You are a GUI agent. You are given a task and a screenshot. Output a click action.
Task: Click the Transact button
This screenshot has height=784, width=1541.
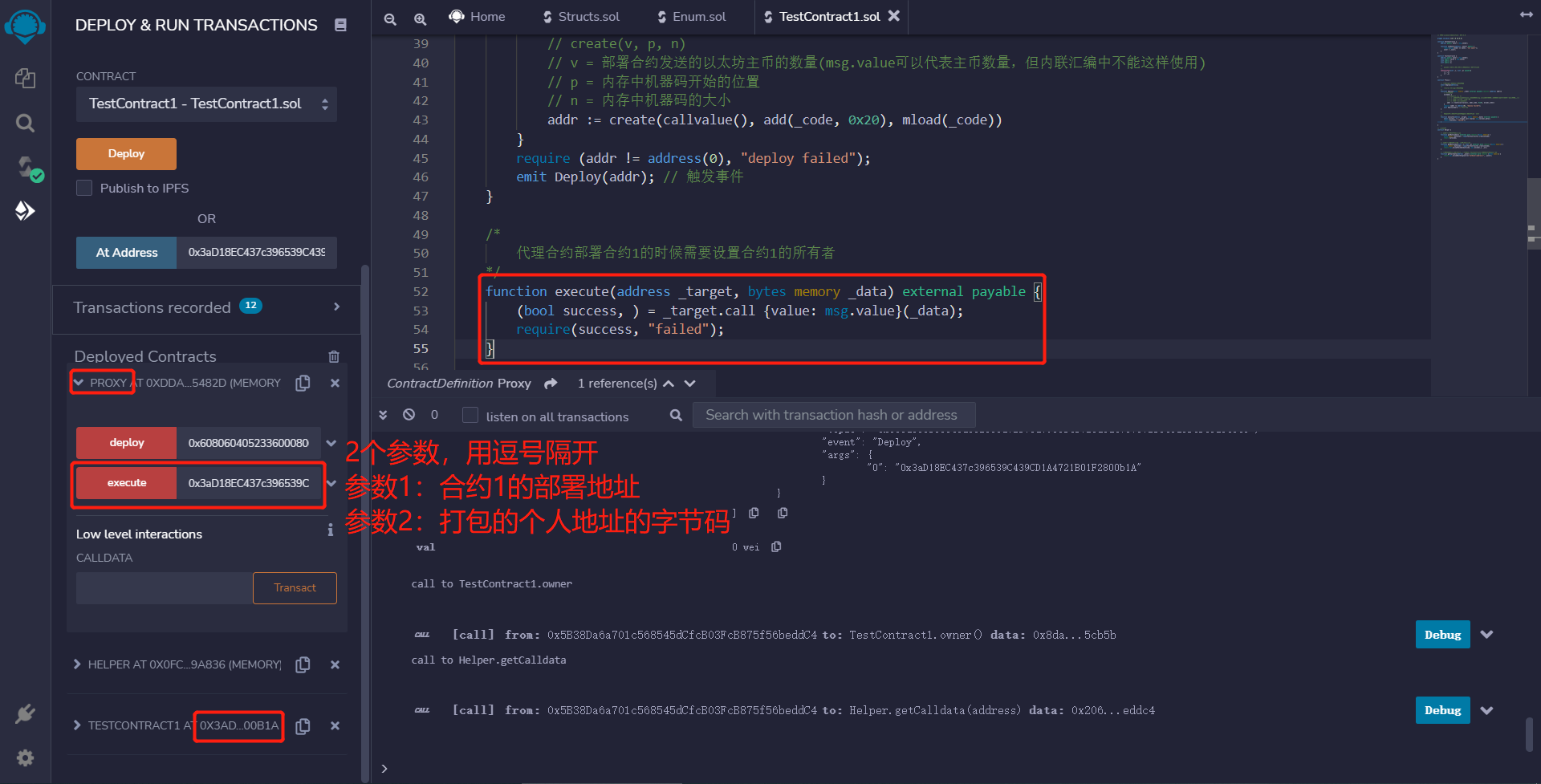click(295, 588)
